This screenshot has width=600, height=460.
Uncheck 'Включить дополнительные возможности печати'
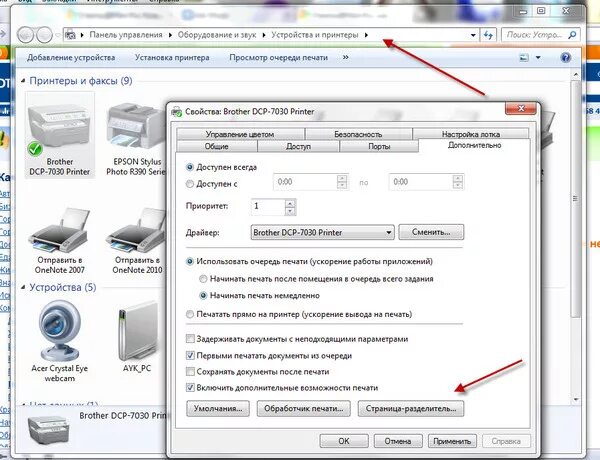[190, 388]
